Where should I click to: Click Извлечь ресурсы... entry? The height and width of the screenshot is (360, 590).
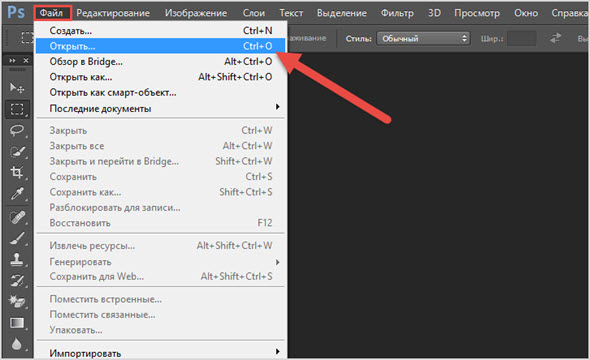[160, 246]
